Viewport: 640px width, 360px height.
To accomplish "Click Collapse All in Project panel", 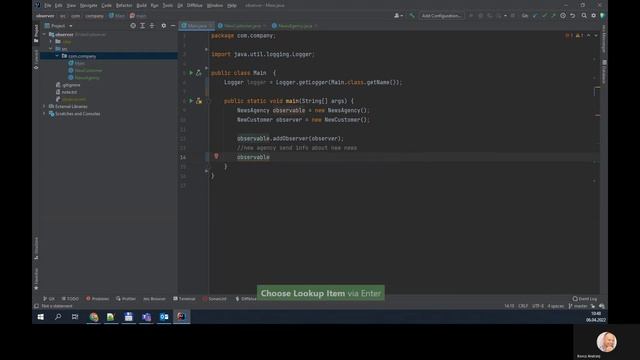I will point(152,26).
